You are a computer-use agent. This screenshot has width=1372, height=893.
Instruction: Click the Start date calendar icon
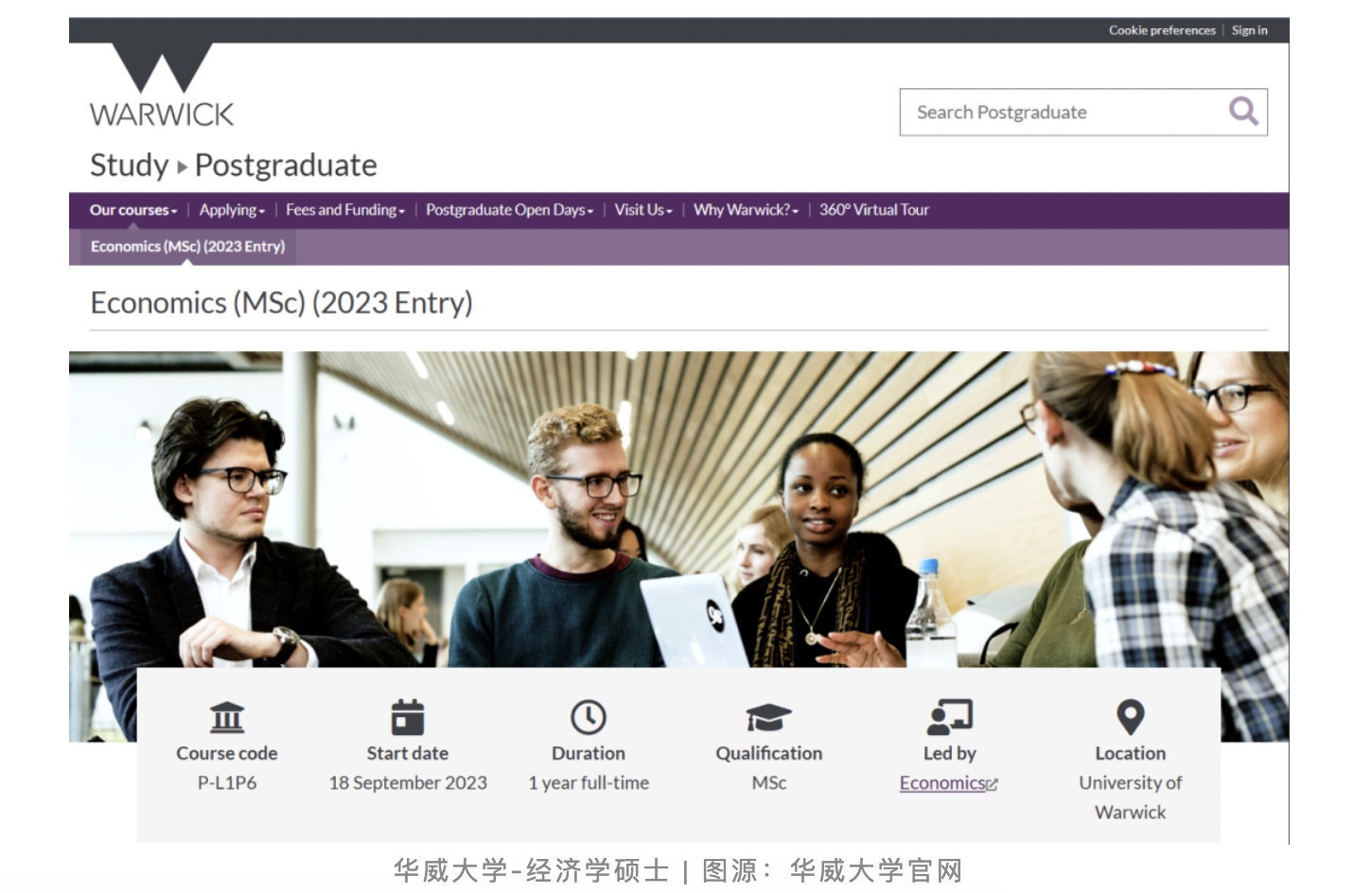[408, 717]
